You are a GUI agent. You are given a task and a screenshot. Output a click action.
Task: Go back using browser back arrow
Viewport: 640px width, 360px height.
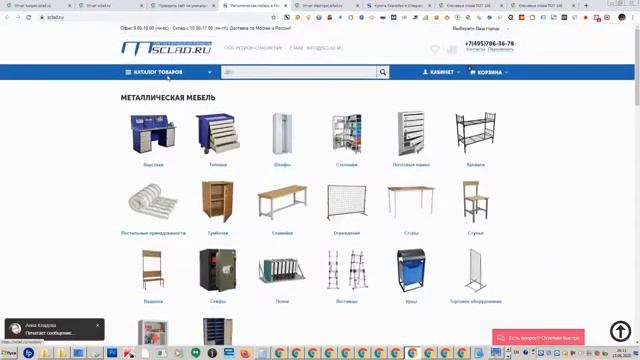click(x=7, y=18)
